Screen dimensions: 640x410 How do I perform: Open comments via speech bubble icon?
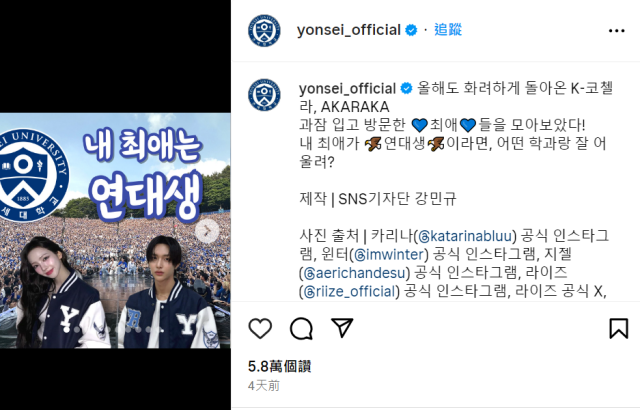point(301,328)
